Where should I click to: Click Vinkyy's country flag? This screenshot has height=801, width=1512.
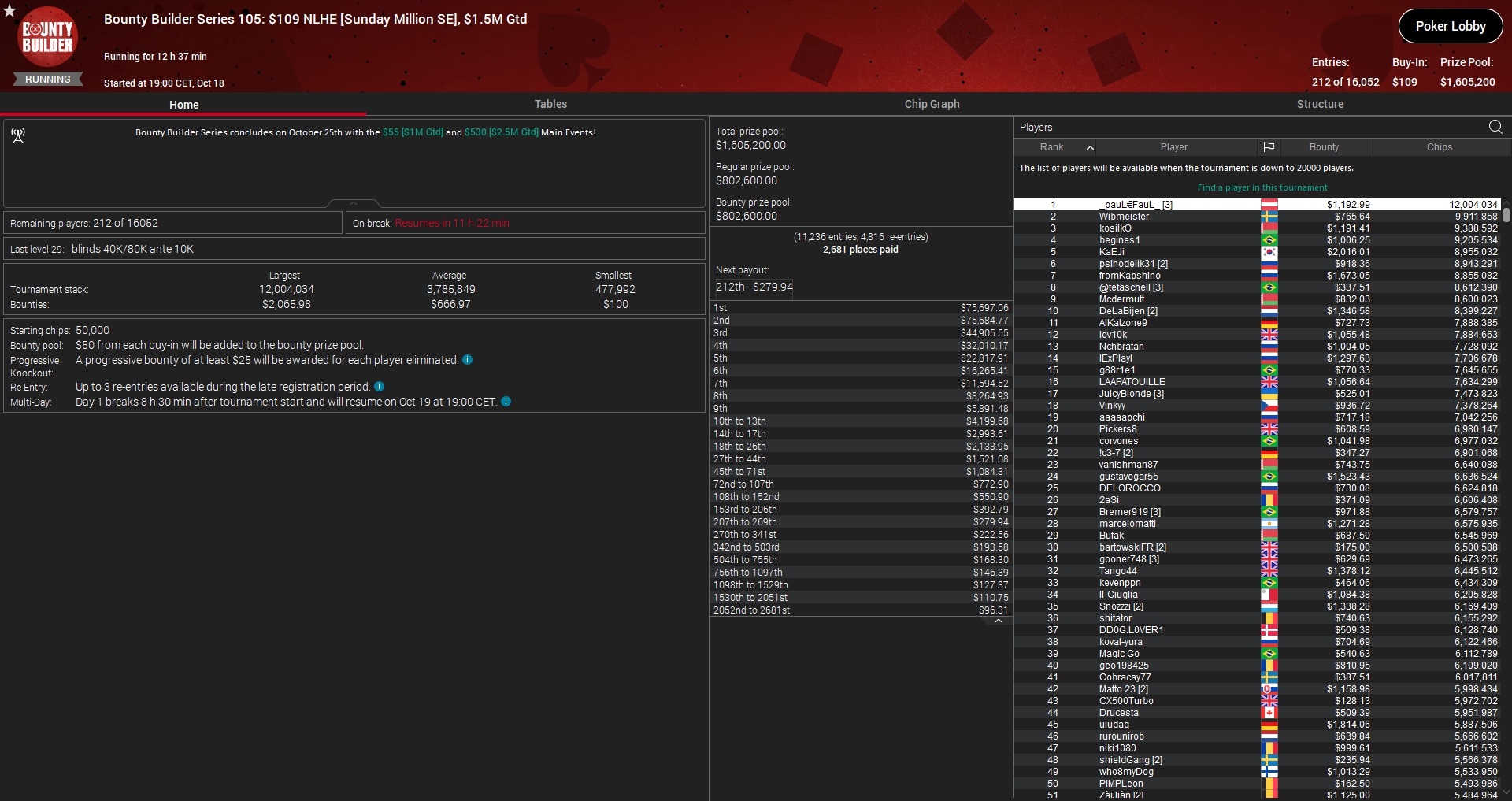pyautogui.click(x=1269, y=406)
